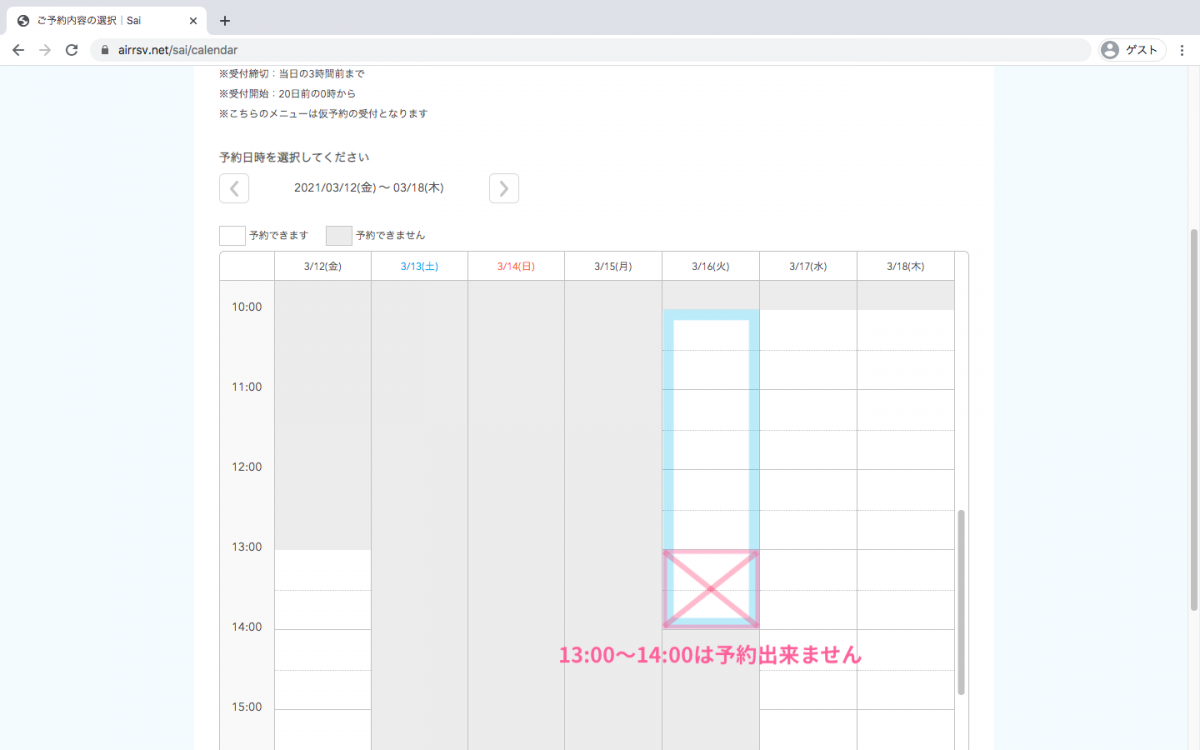The height and width of the screenshot is (750, 1200).
Task: Click the calendar's inner vertical scrollbar
Action: point(961,603)
